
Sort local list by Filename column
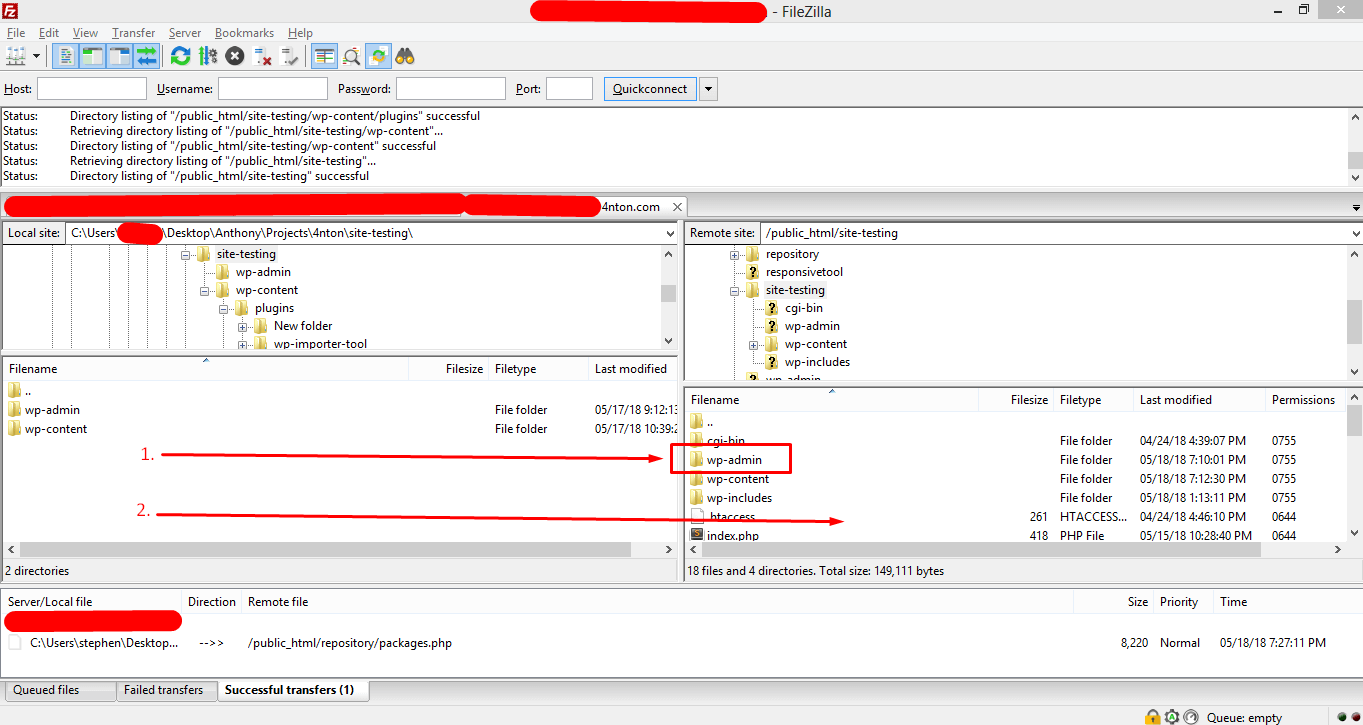[x=206, y=369]
